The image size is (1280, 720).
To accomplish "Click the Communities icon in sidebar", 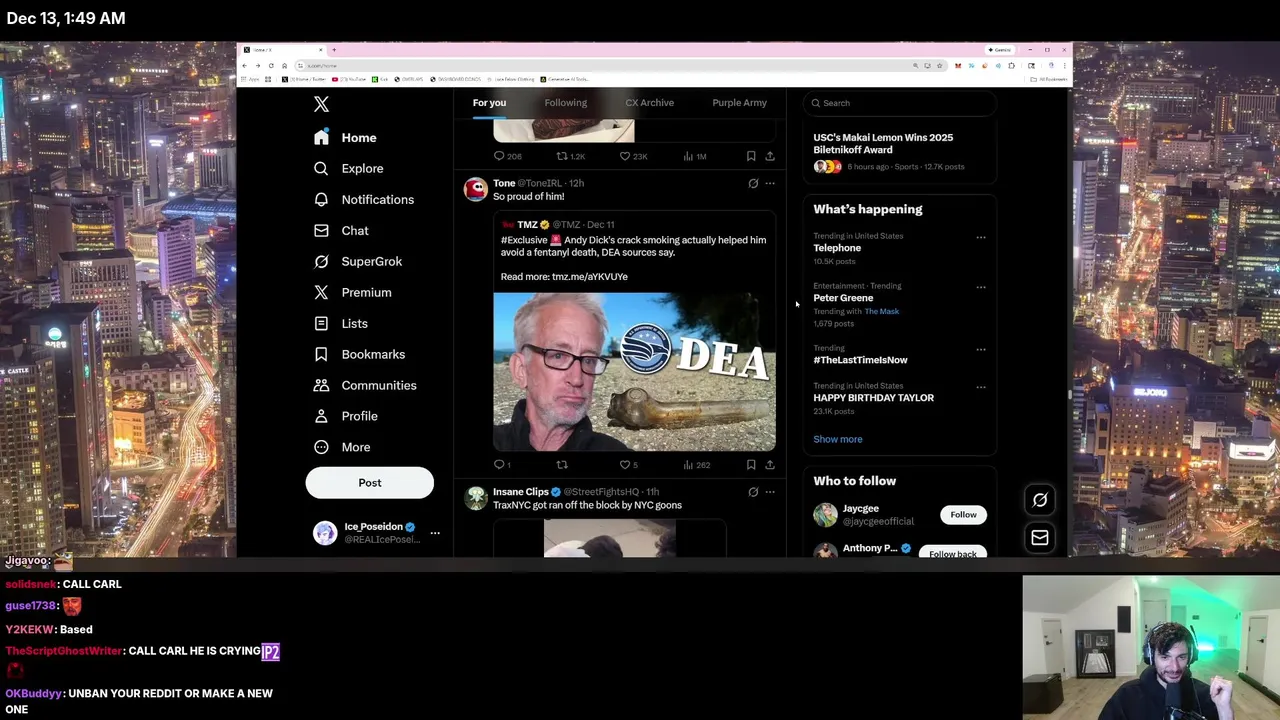I will click(321, 386).
